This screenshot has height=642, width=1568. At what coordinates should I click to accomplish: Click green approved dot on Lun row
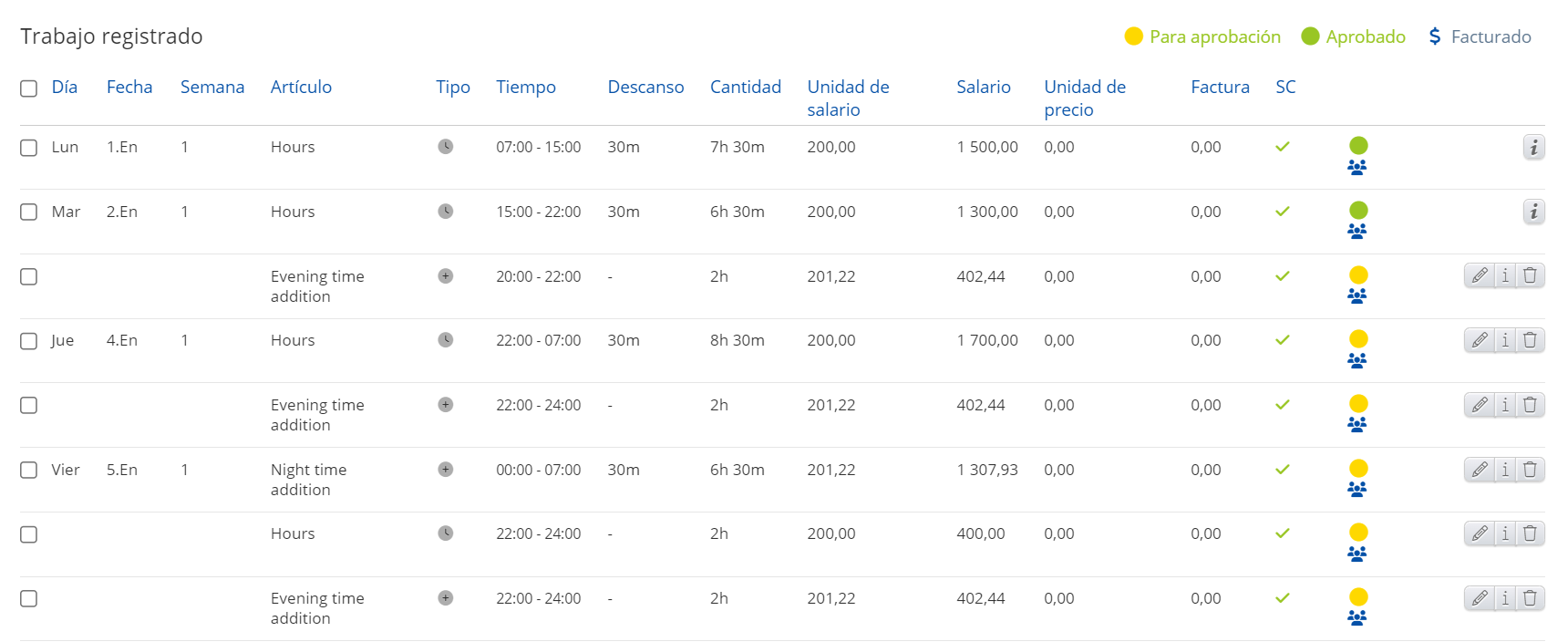1358,145
